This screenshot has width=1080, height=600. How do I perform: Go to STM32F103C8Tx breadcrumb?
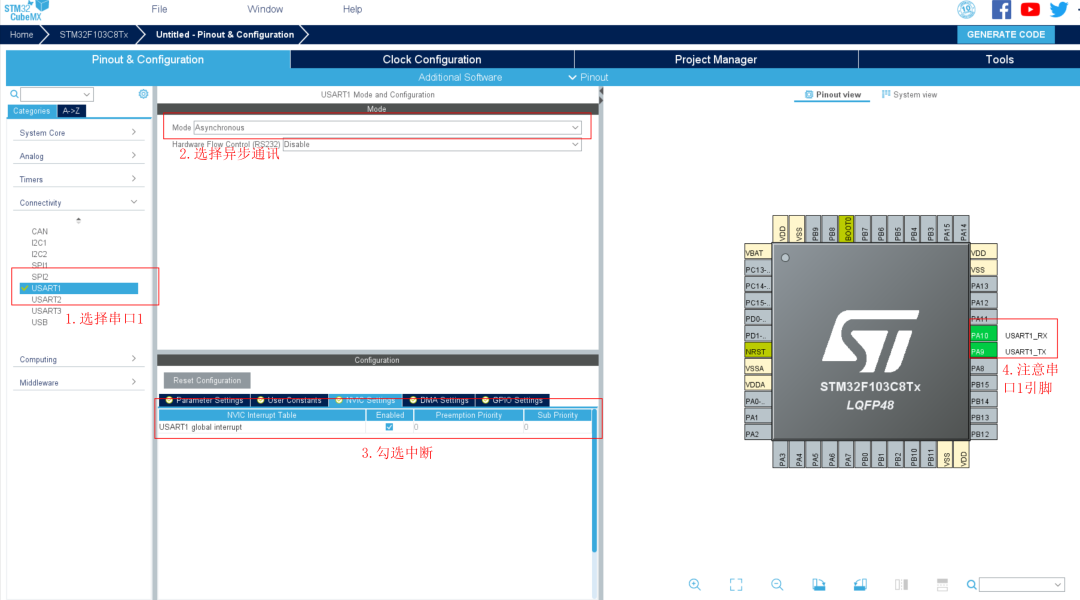94,34
